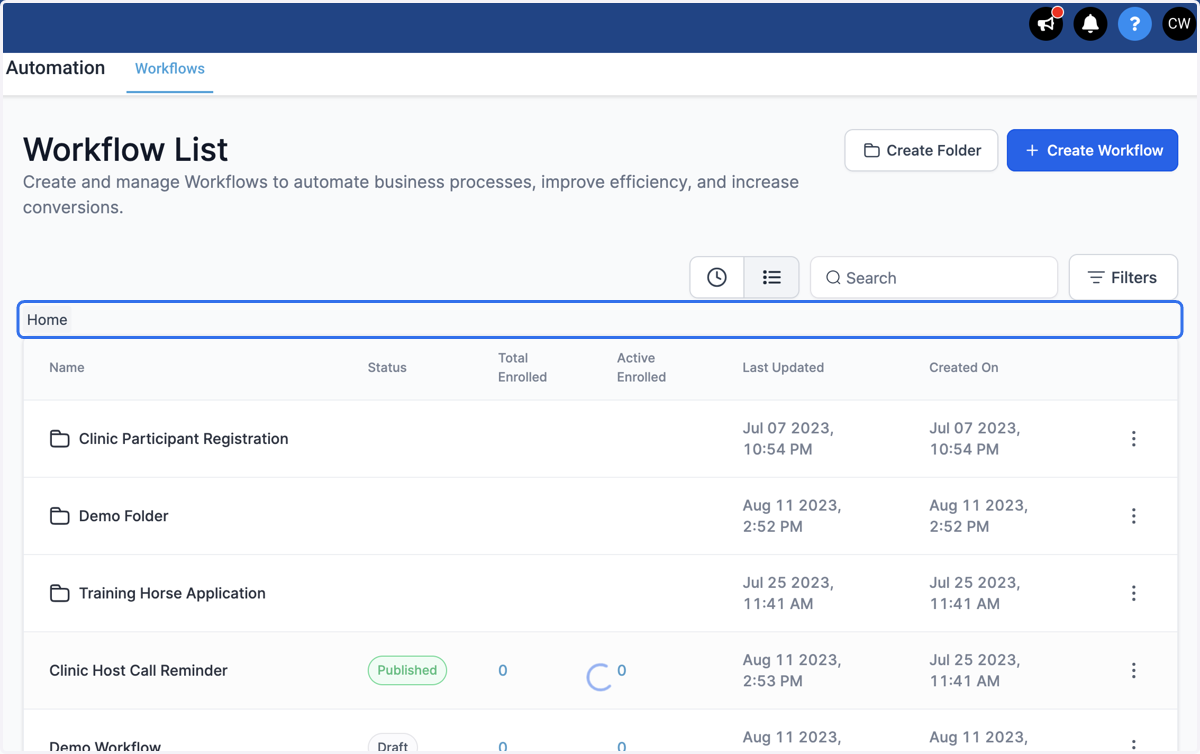The image size is (1200, 754).
Task: Click the Clinic Participant Registration folder icon
Action: [59, 439]
